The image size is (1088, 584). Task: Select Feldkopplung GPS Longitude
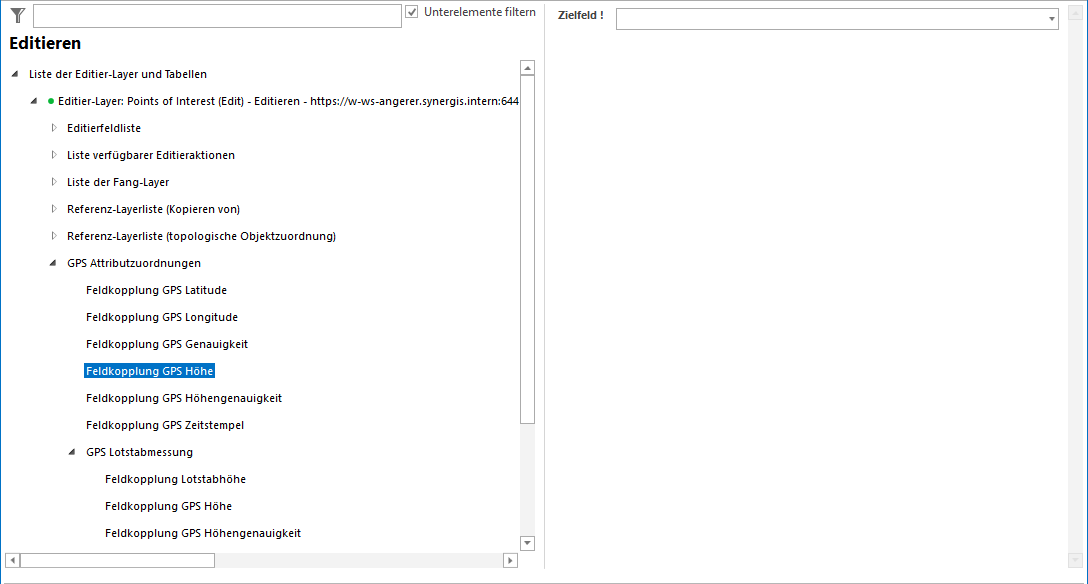pyautogui.click(x=162, y=318)
